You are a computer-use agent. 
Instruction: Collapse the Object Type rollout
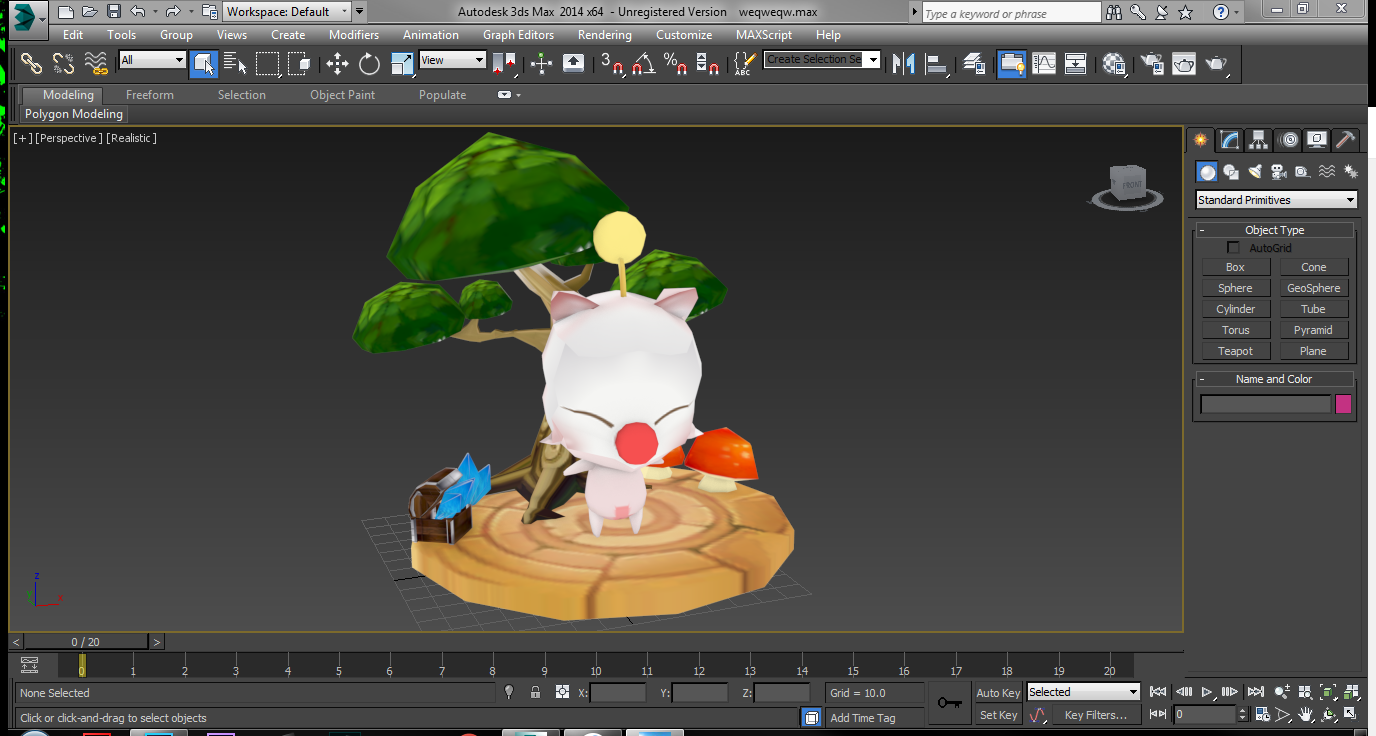[1274, 230]
